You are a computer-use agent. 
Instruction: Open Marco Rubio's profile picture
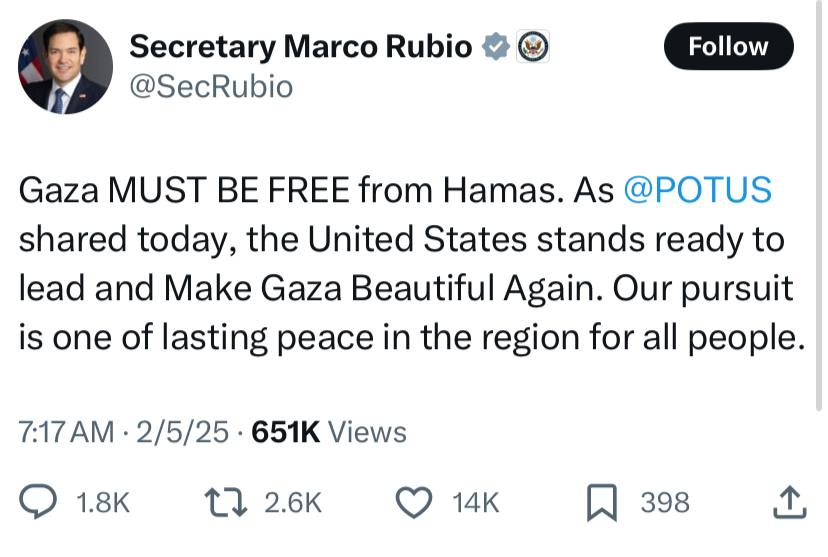click(x=65, y=66)
